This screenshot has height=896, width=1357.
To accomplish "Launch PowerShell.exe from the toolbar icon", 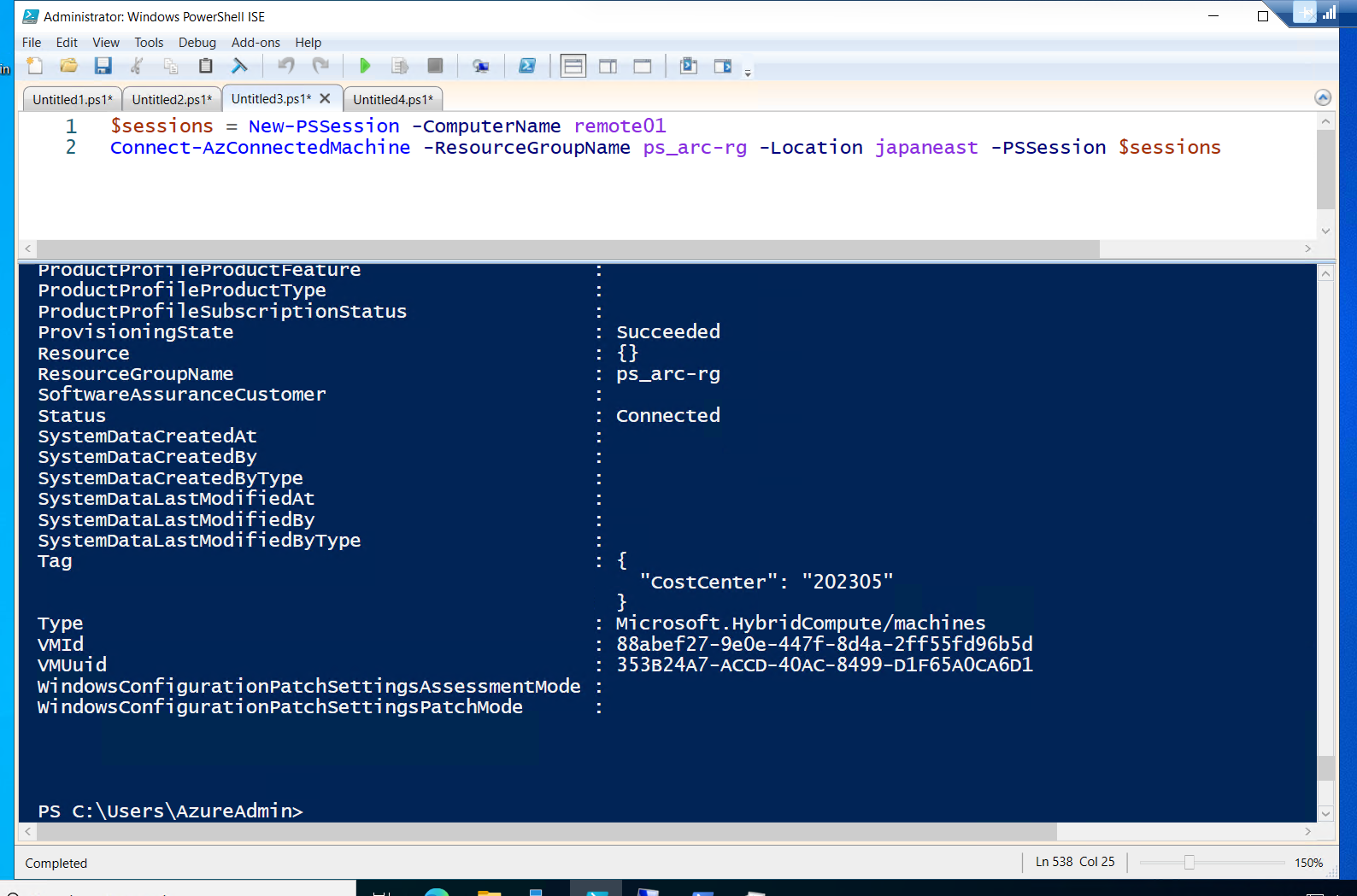I will 527,66.
